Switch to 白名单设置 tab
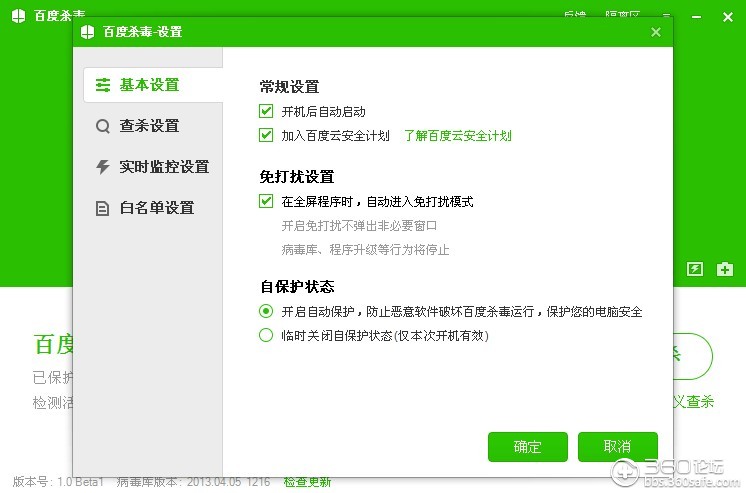746x493 pixels. [x=156, y=208]
